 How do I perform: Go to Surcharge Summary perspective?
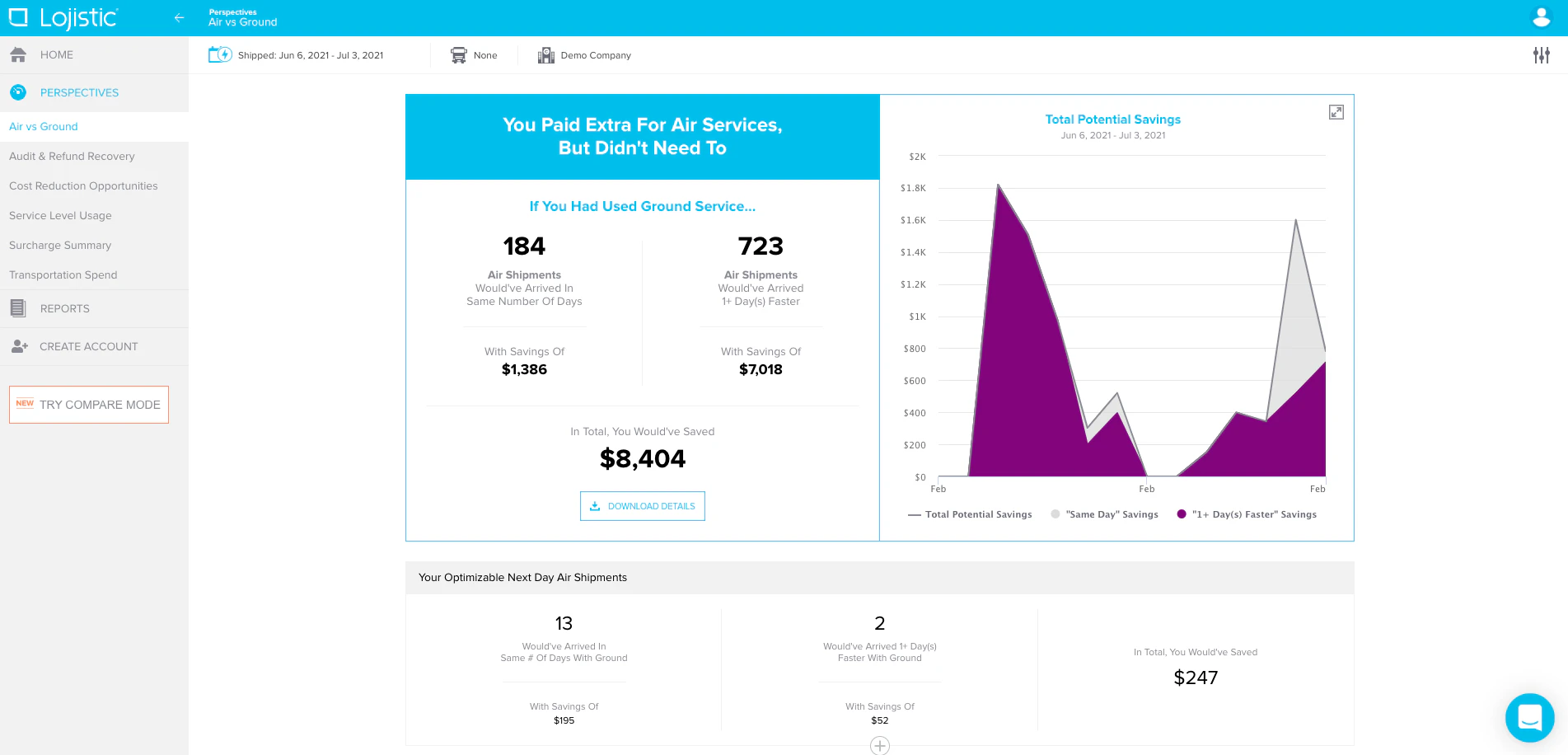point(60,246)
